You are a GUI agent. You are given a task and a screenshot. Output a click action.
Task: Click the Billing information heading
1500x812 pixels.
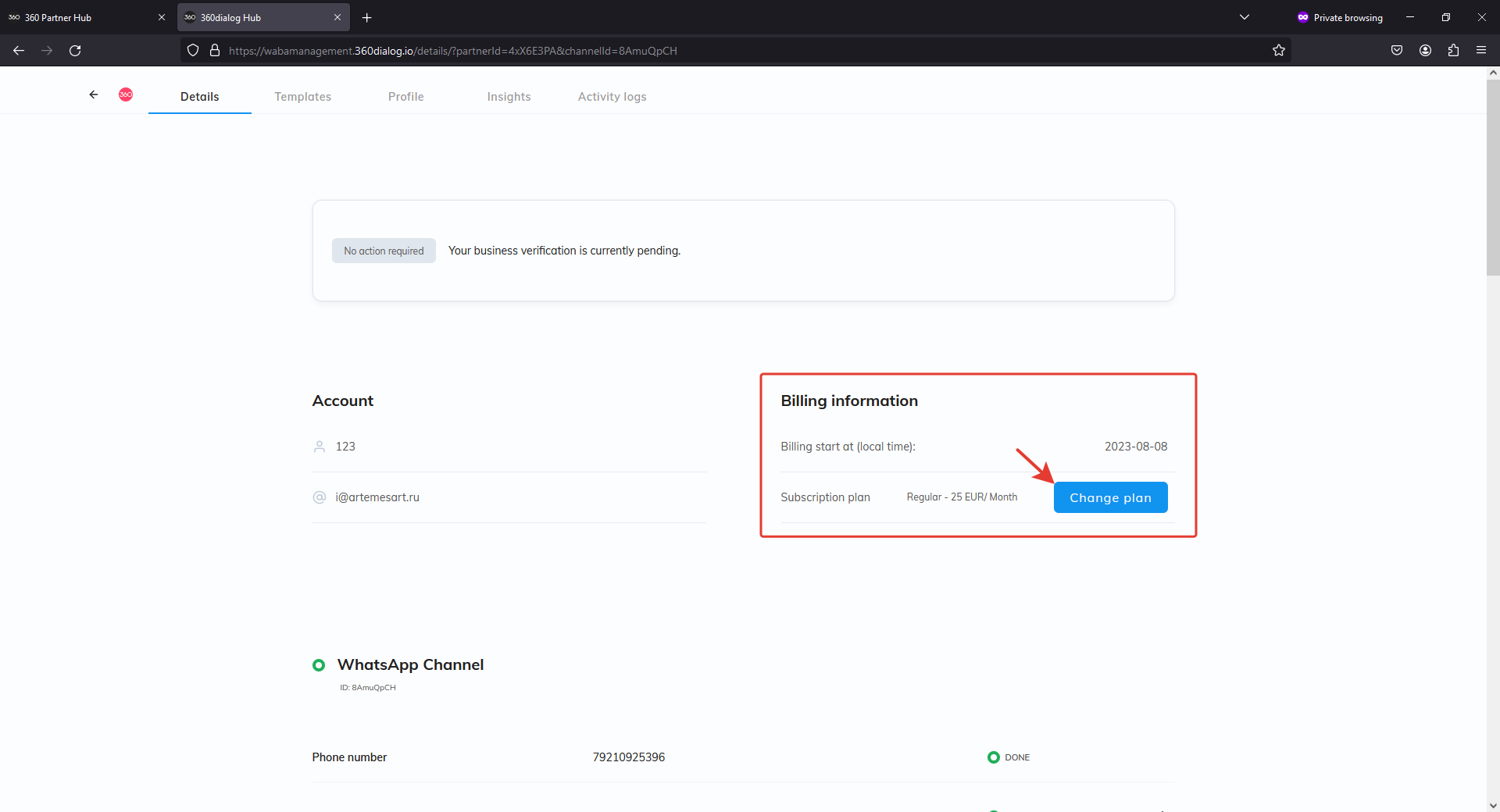point(849,401)
